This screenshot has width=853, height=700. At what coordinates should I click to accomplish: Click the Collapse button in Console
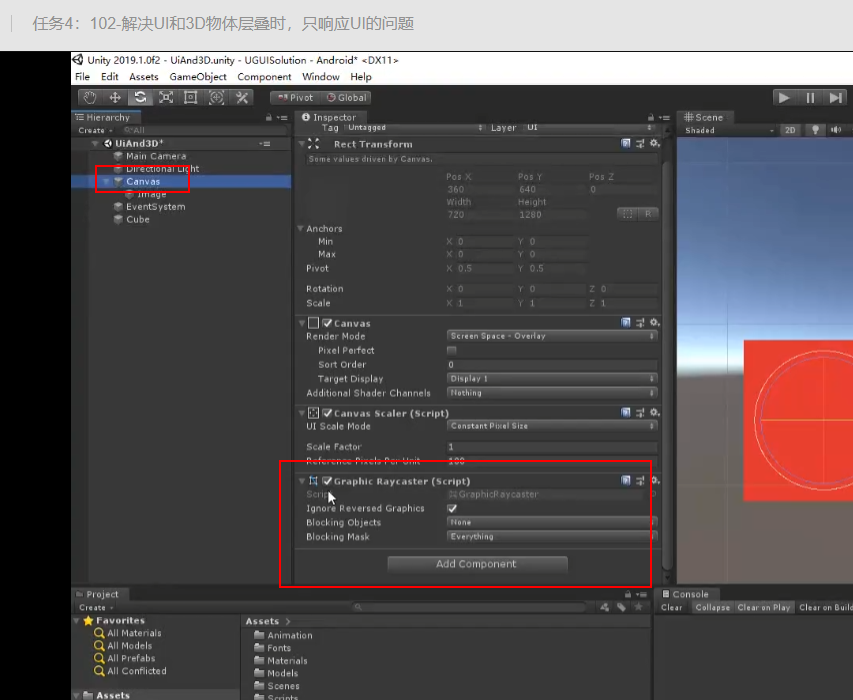tap(713, 608)
